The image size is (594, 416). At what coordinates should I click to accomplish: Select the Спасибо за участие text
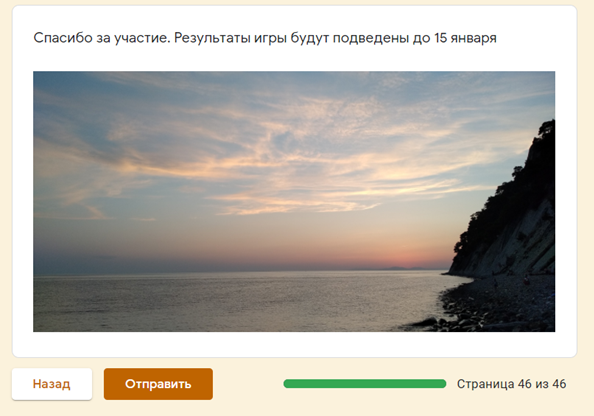[x=100, y=38]
